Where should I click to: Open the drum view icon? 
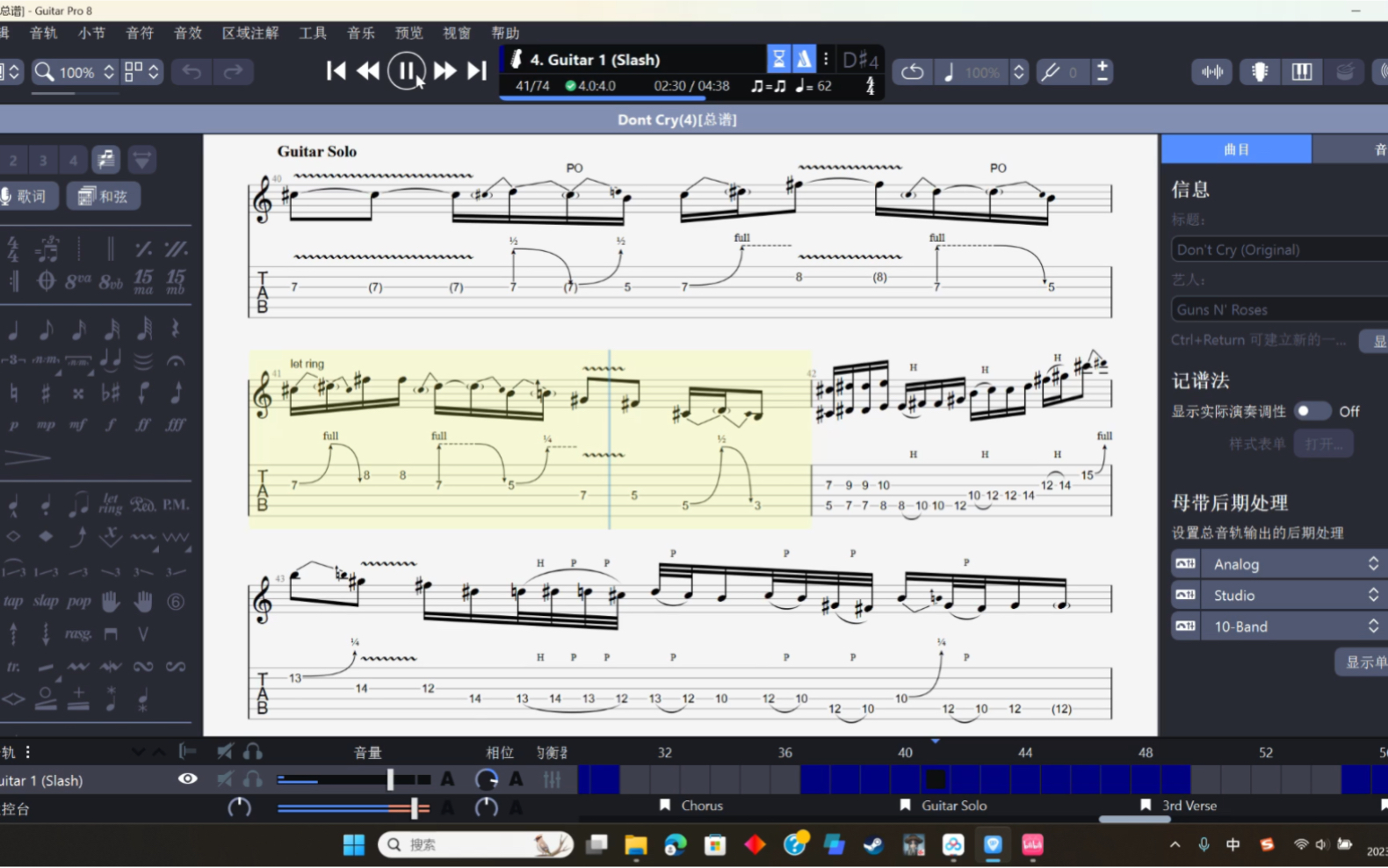(x=1344, y=72)
